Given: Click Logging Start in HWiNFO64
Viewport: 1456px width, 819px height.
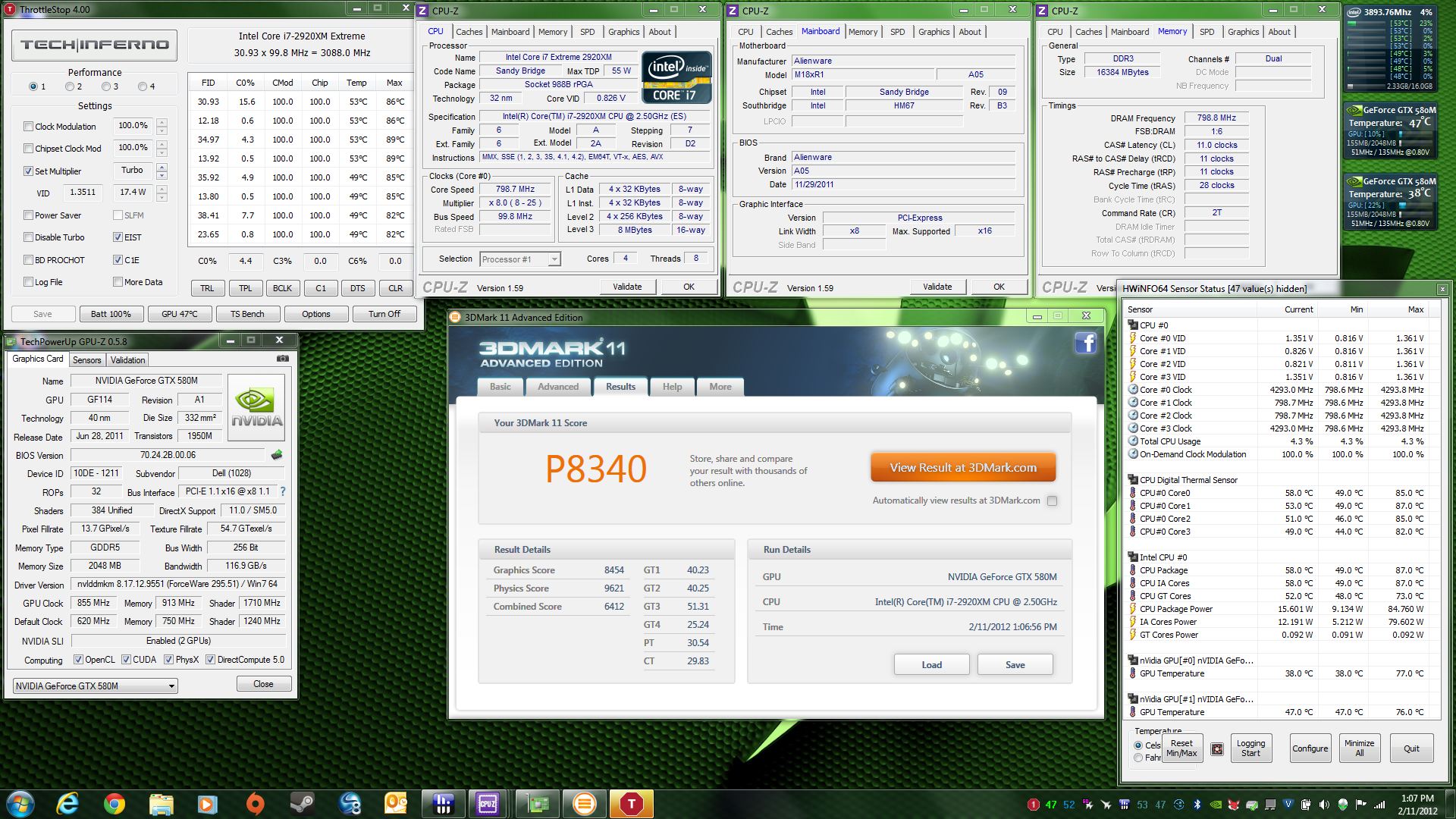Looking at the screenshot, I should pos(1250,748).
